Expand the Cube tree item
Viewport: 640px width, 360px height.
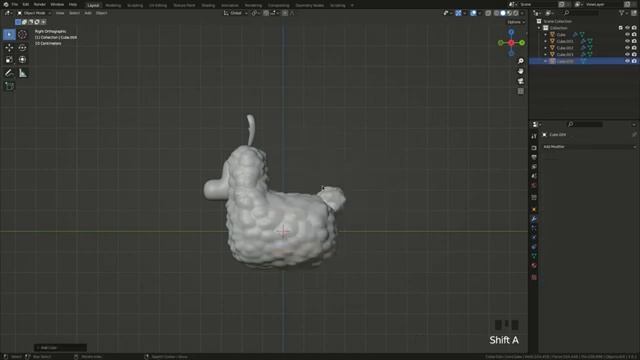pyautogui.click(x=546, y=35)
